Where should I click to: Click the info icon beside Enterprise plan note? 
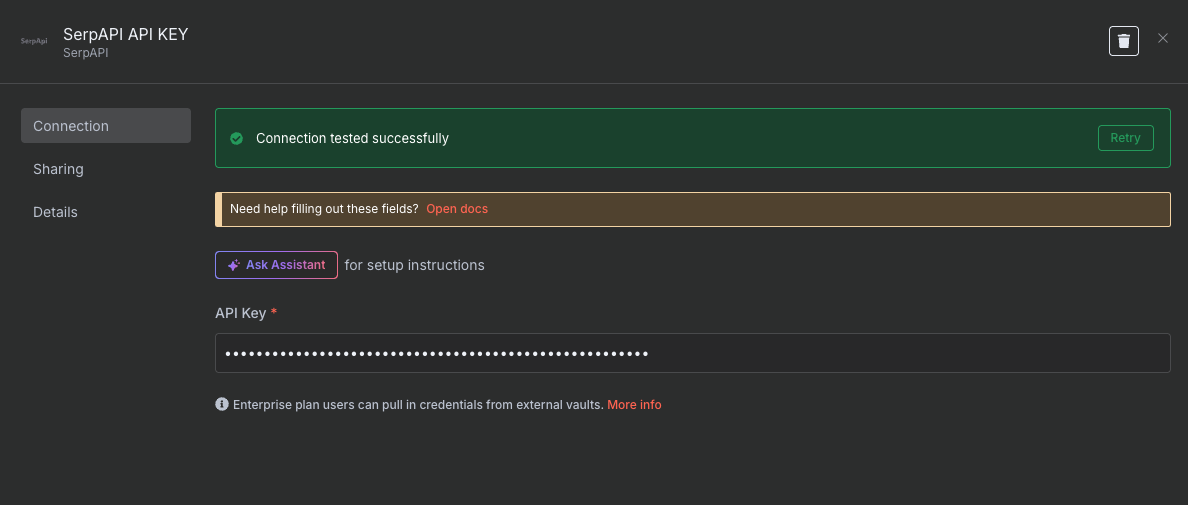pyautogui.click(x=222, y=404)
